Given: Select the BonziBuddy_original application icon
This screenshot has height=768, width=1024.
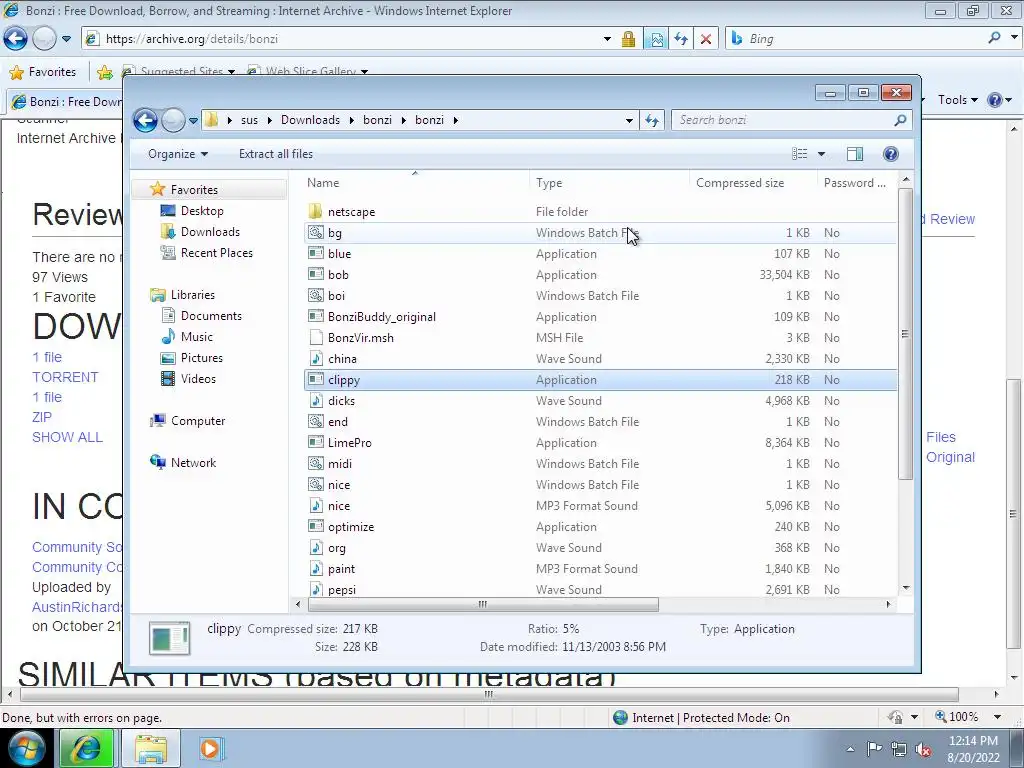Looking at the screenshot, I should click(315, 317).
